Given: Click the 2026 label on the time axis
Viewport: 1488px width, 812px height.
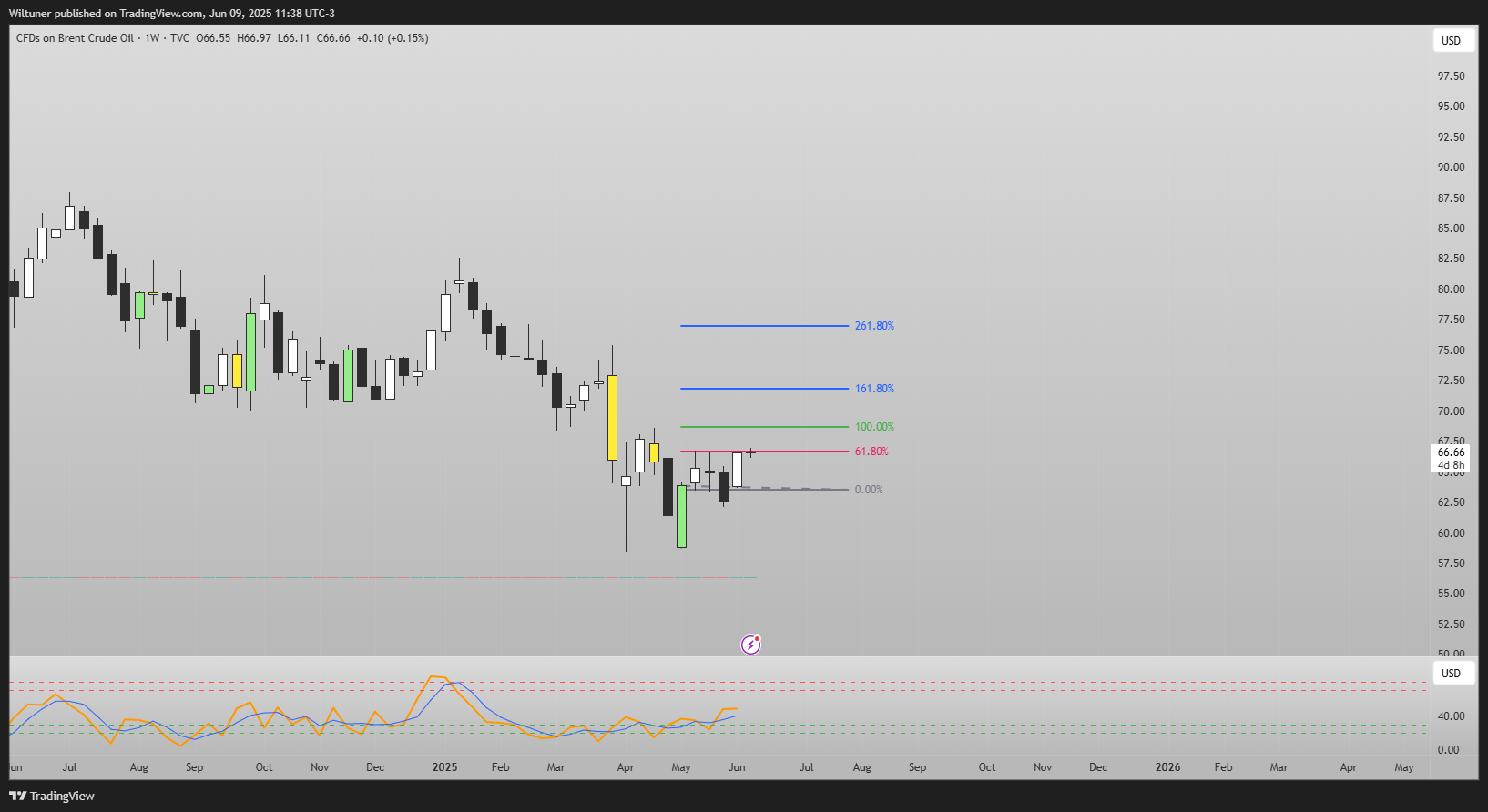Looking at the screenshot, I should coord(1167,767).
